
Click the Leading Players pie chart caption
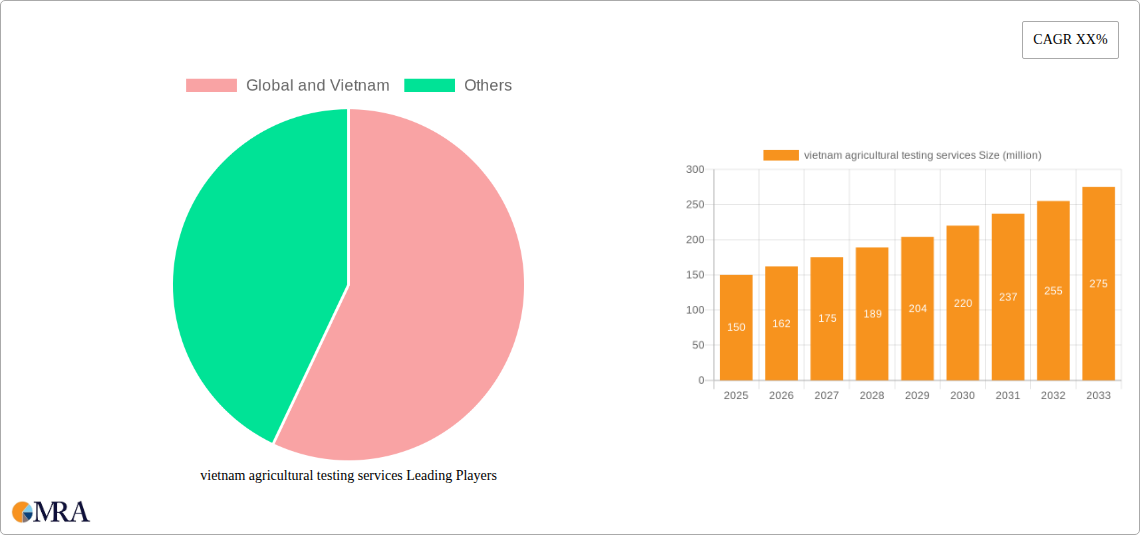348,476
